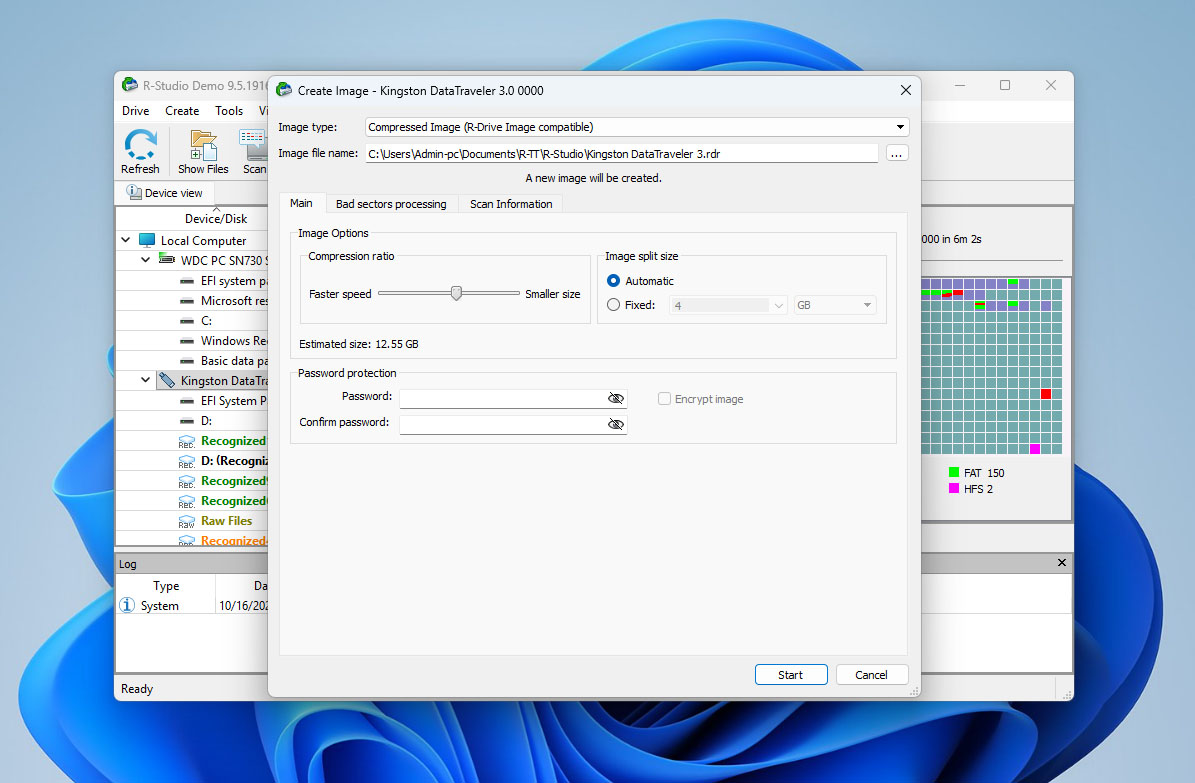Collapse the Local Computer tree node
Screen dimensions: 1195x783
coord(125,240)
